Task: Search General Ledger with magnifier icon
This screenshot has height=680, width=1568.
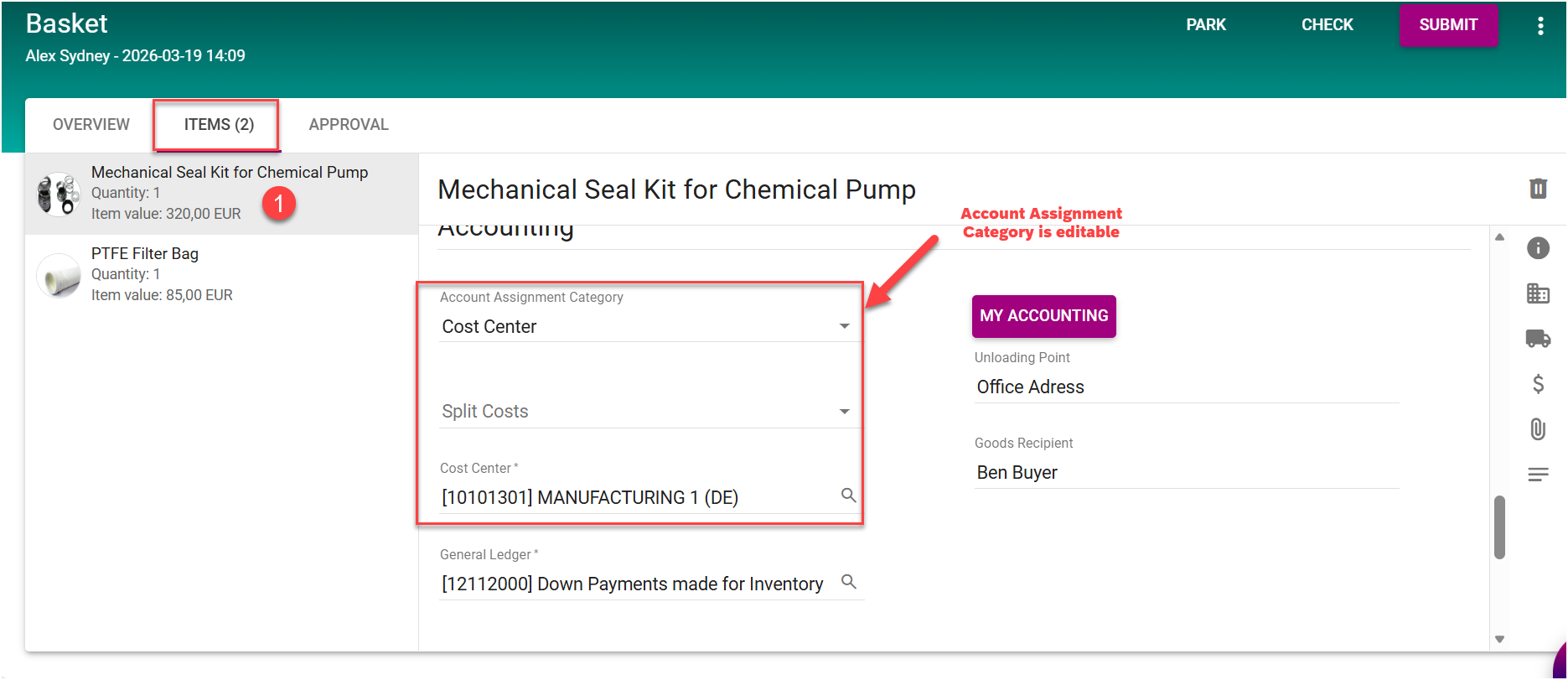Action: 848,582
